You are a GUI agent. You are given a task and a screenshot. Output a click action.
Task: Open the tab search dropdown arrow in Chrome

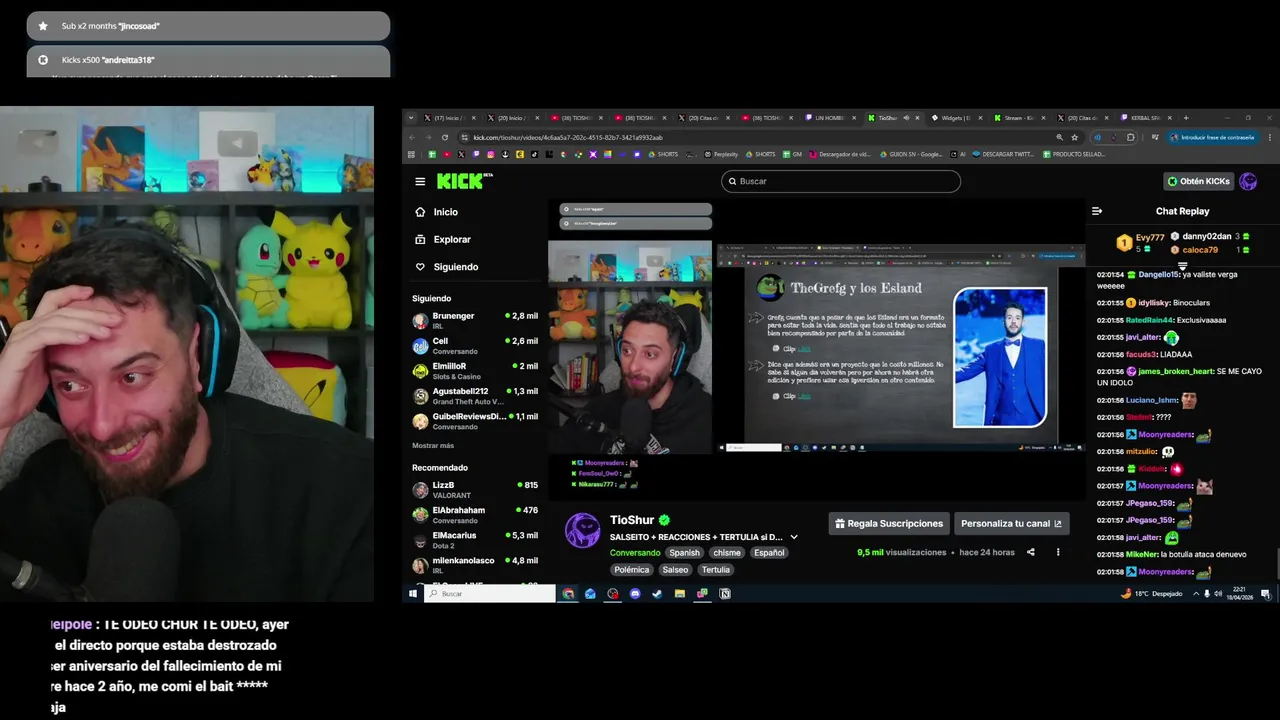(411, 118)
